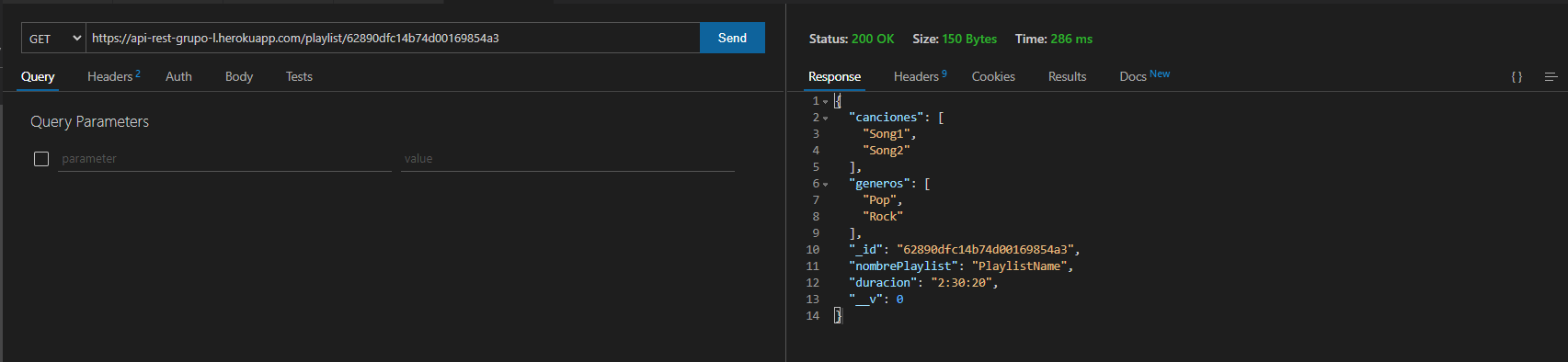Open the Auth tab

(x=178, y=76)
